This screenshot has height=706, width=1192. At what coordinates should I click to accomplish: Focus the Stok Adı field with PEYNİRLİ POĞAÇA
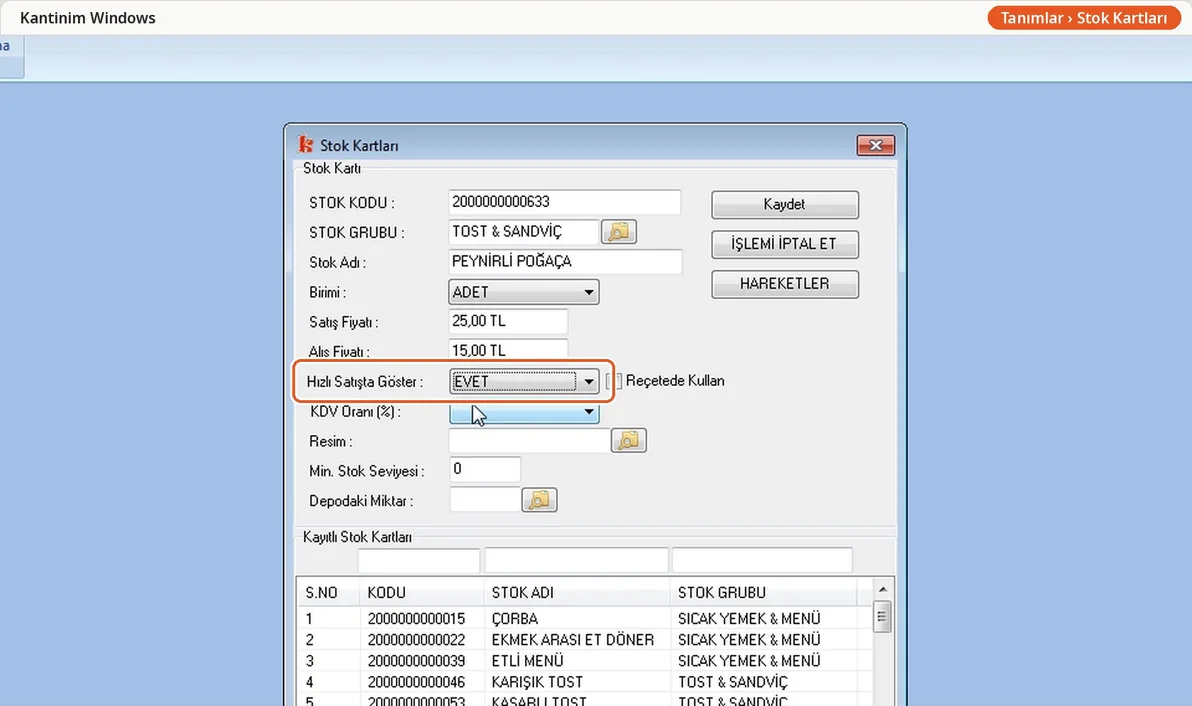tap(565, 261)
